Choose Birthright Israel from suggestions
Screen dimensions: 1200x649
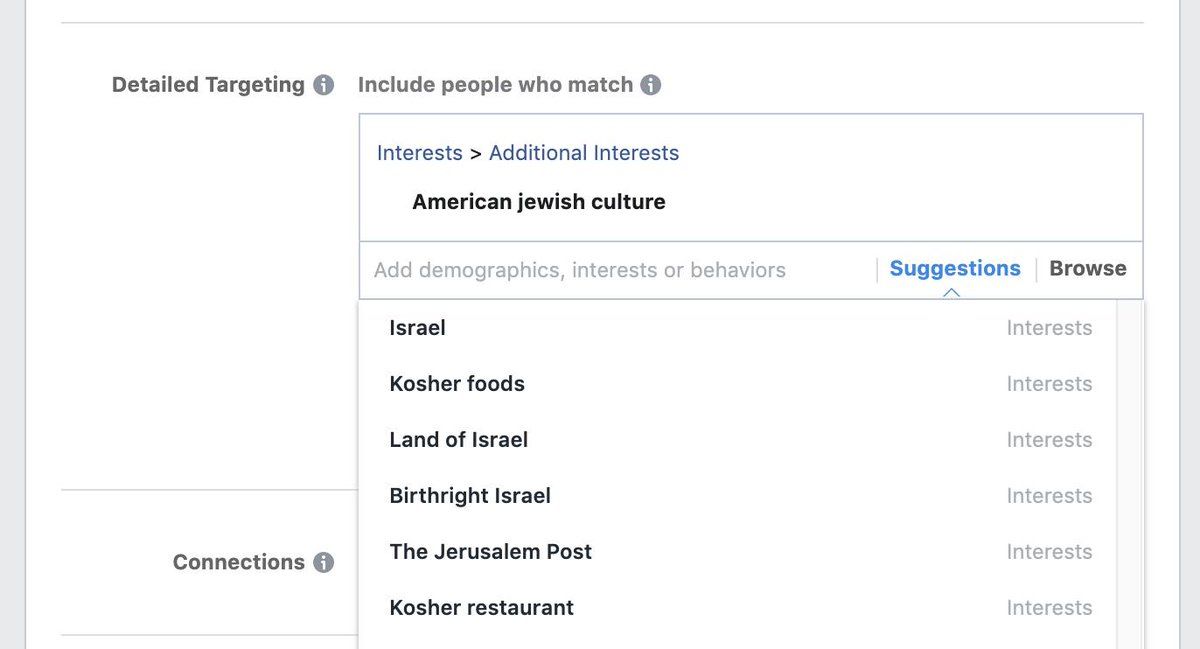pos(740,496)
